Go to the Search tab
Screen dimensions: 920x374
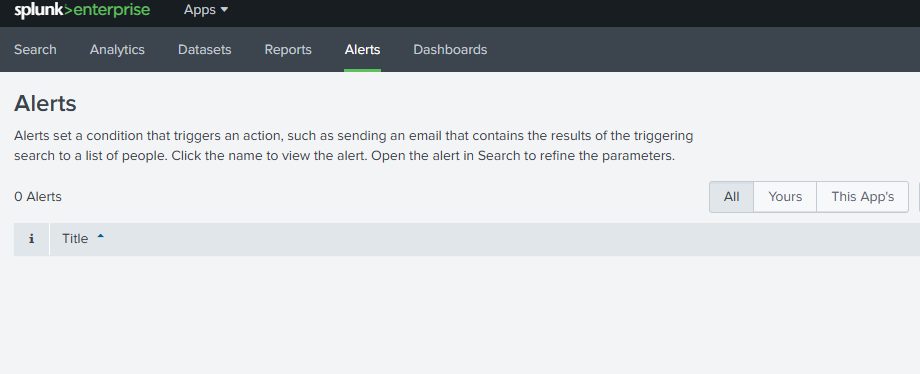point(35,50)
